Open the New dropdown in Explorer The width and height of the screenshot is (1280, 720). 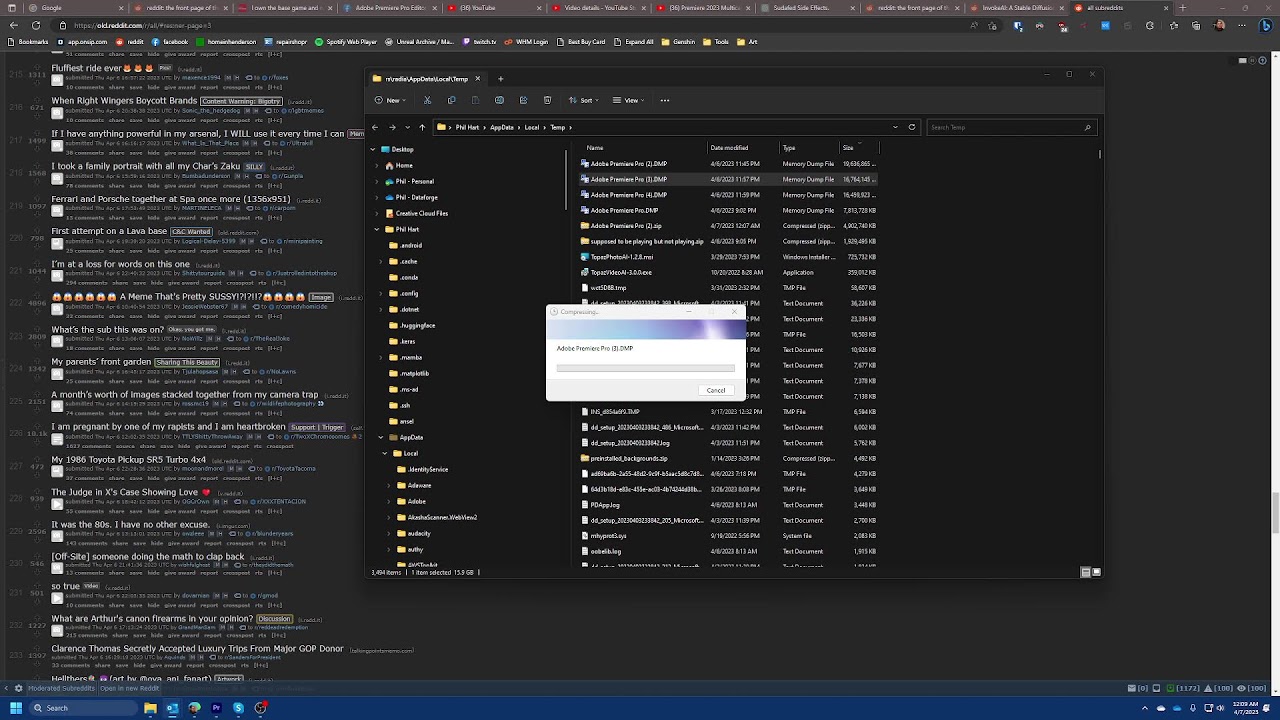(x=392, y=100)
